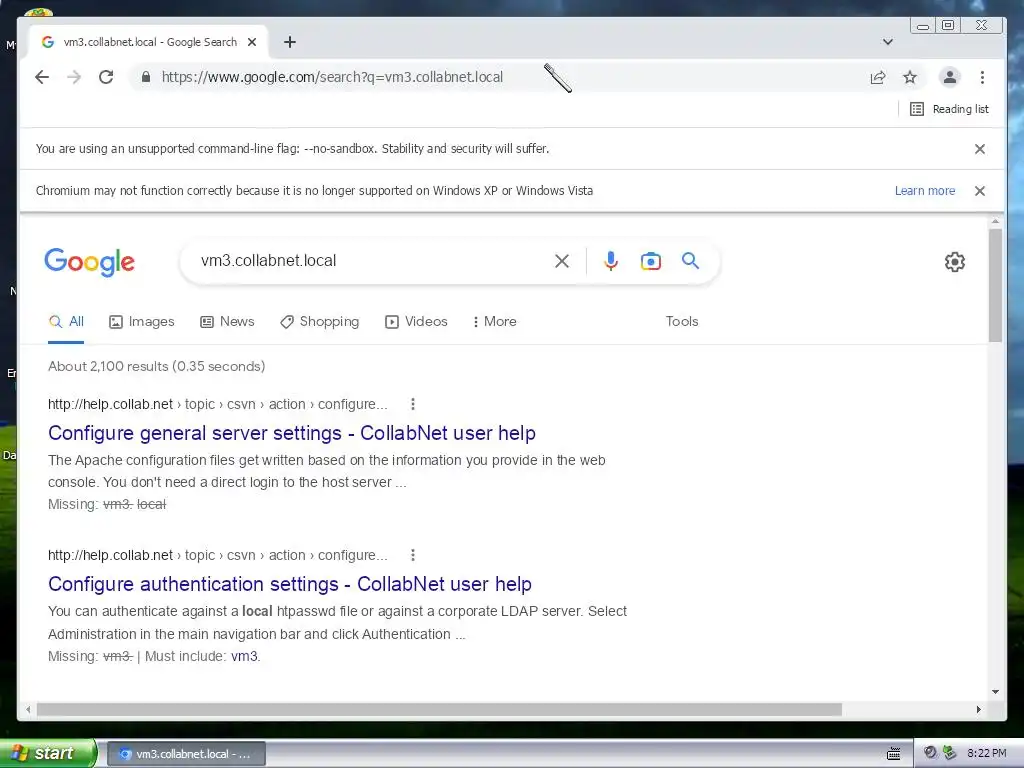Open Google search settings gear

[x=955, y=262]
